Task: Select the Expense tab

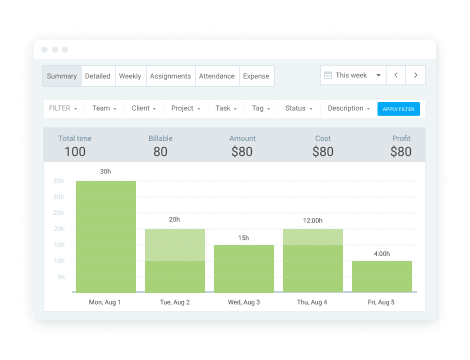Action: [x=256, y=76]
